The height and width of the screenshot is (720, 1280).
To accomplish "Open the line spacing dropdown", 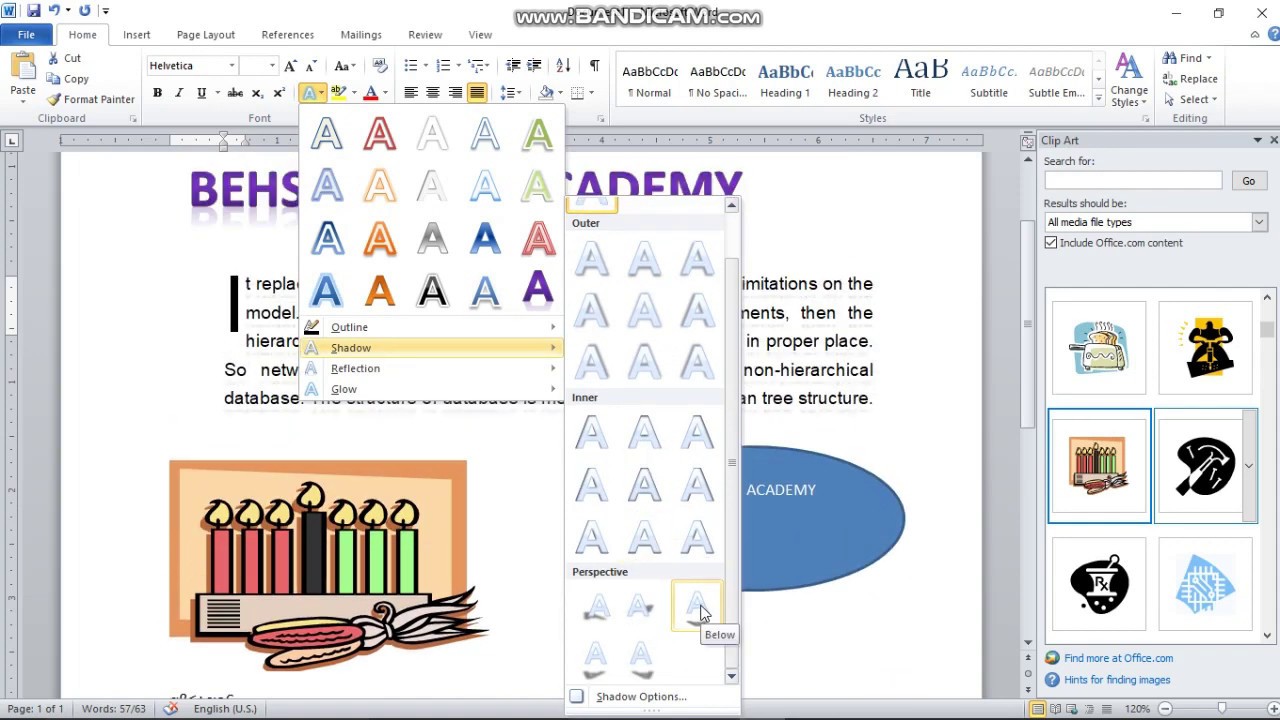I will coord(512,93).
